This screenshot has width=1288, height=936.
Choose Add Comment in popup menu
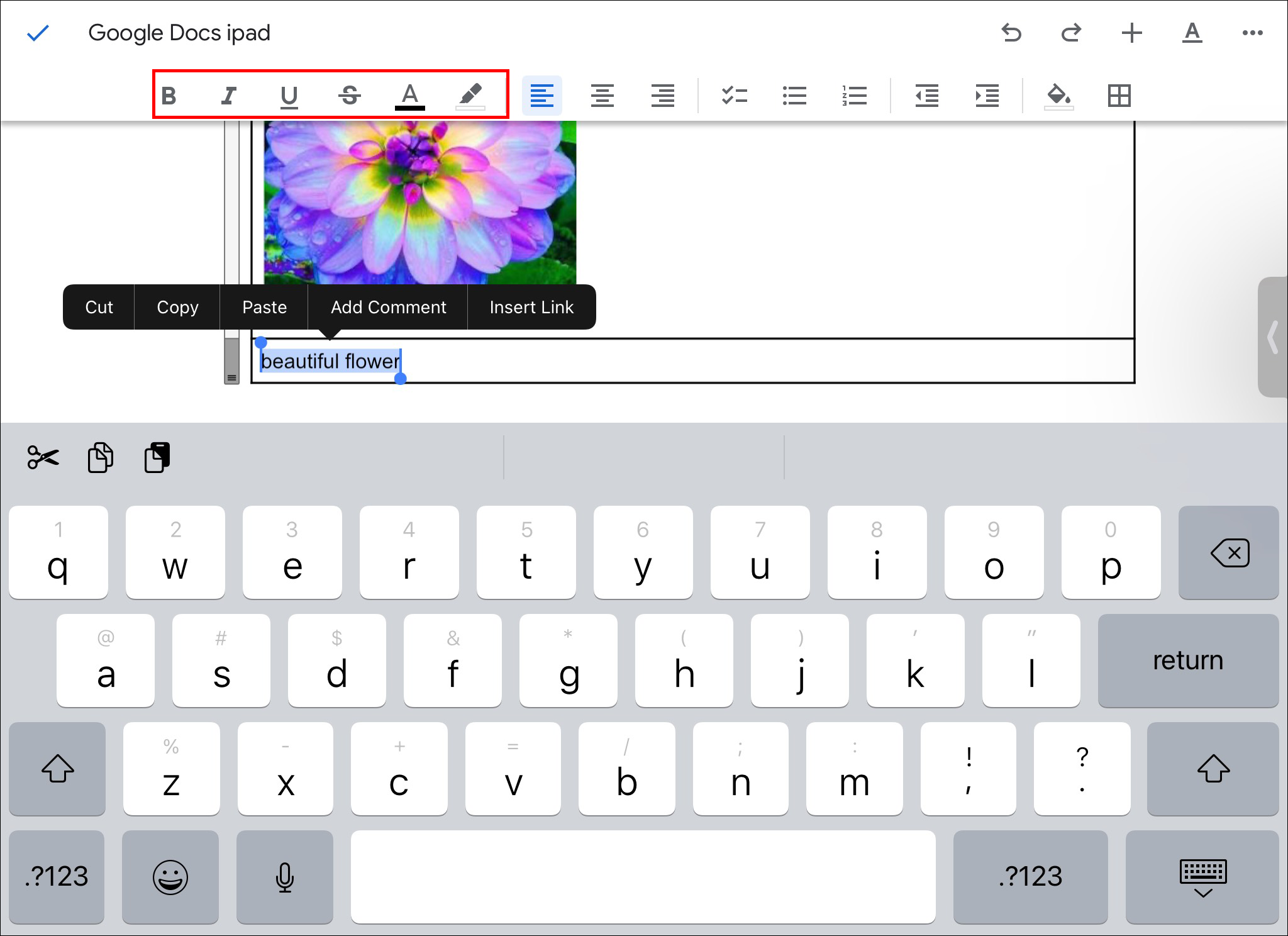(388, 307)
